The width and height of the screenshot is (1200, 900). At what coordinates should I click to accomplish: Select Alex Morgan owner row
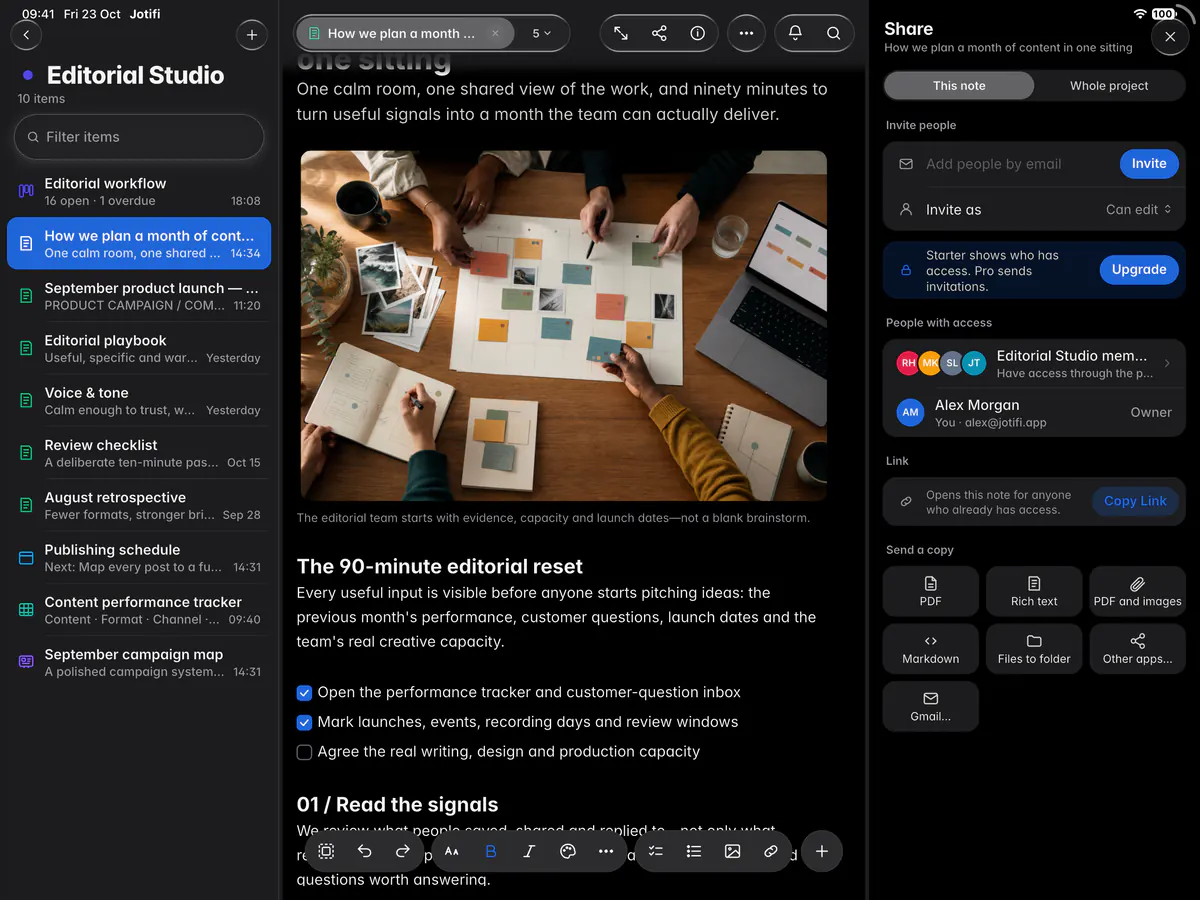(x=1034, y=412)
